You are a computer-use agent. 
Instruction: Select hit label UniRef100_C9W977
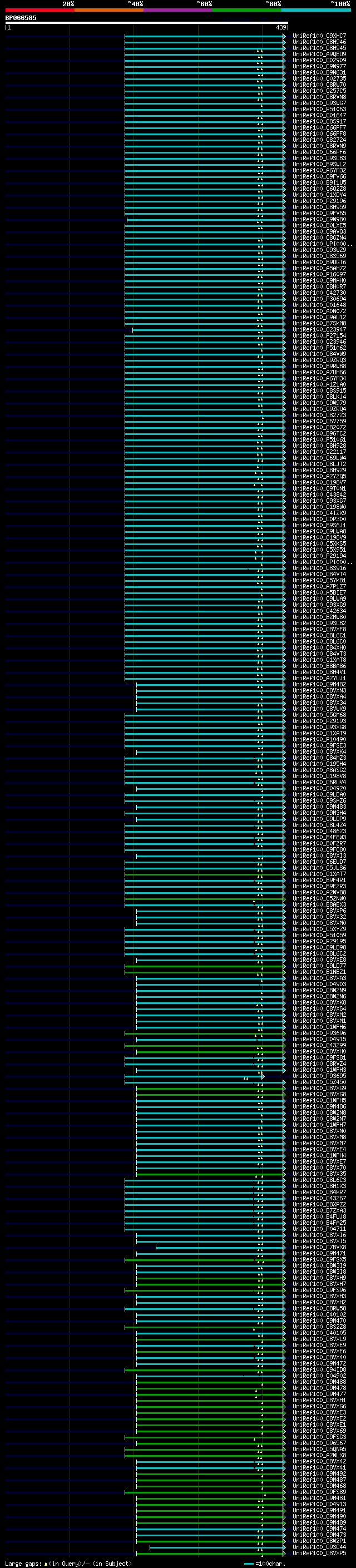click(x=319, y=66)
